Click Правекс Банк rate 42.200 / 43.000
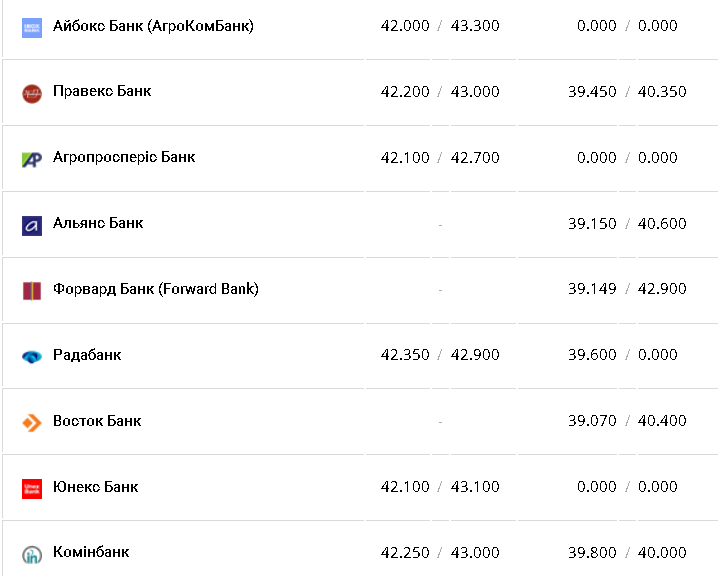718x576 pixels. tap(440, 92)
